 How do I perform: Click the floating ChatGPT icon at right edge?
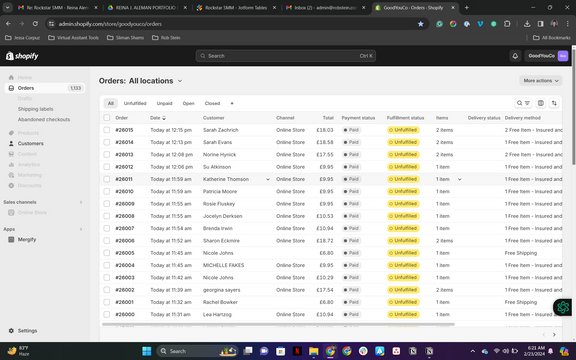562,307
